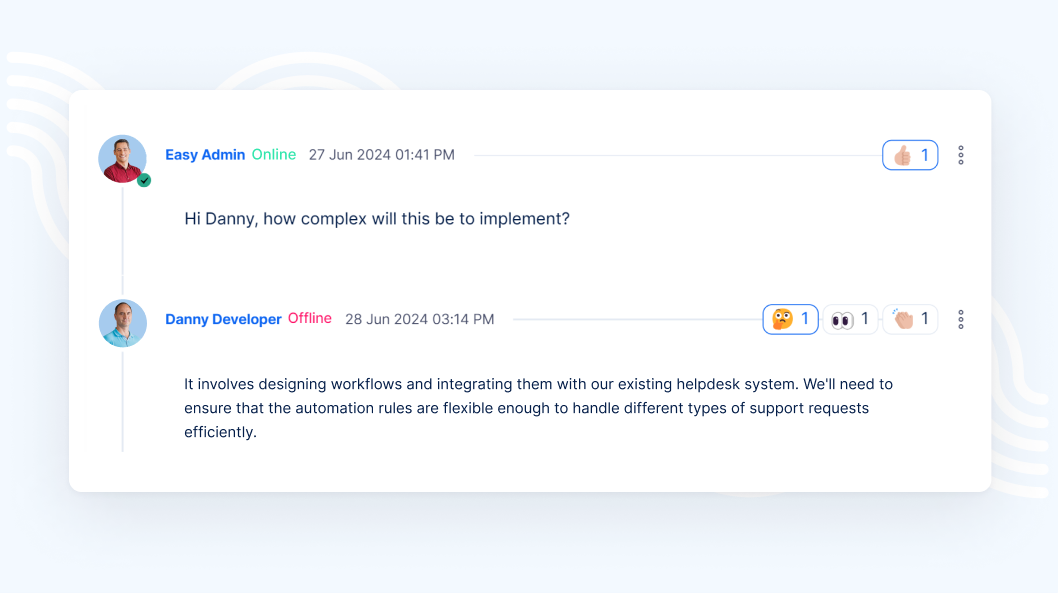
Task: Click the "Hi Danny" comment text
Action: click(377, 218)
